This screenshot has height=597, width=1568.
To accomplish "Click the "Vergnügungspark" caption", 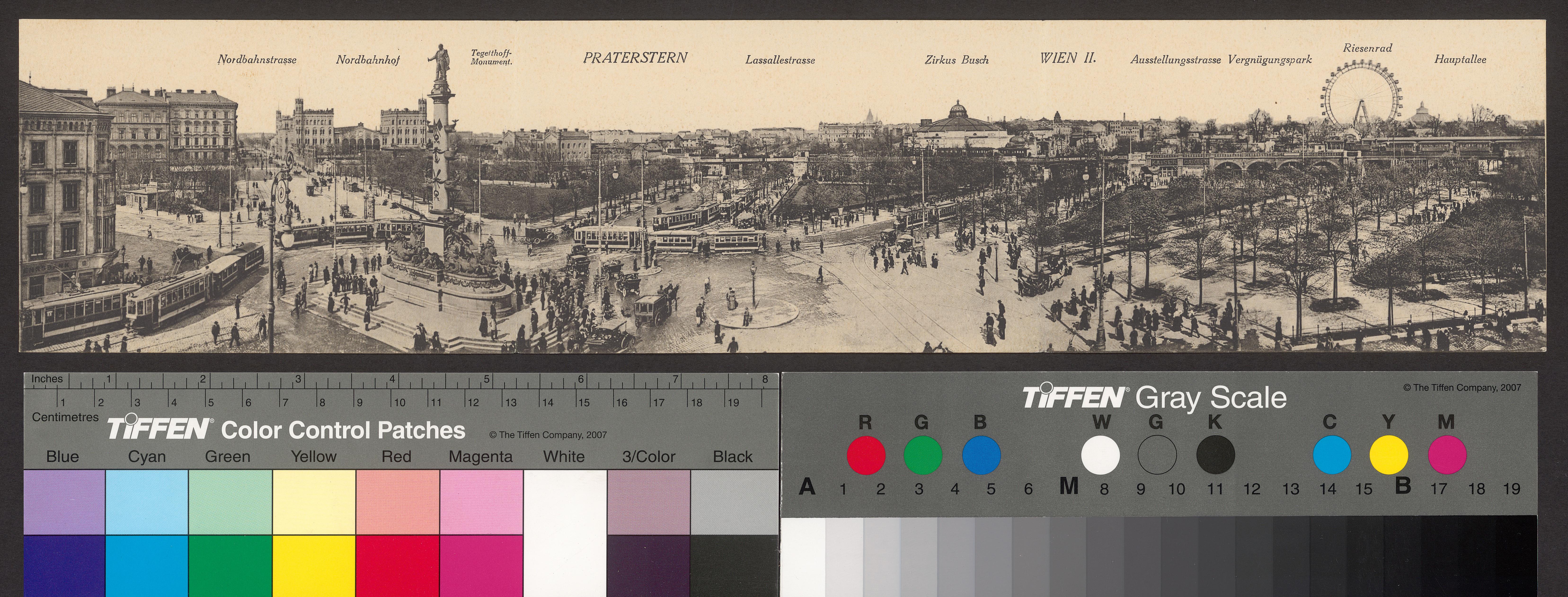I will [x=1270, y=60].
